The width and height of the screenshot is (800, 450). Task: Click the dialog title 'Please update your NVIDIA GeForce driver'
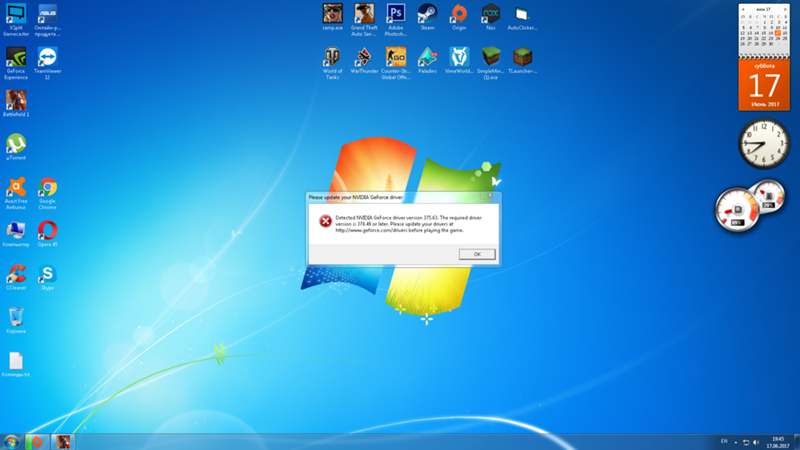tap(356, 197)
